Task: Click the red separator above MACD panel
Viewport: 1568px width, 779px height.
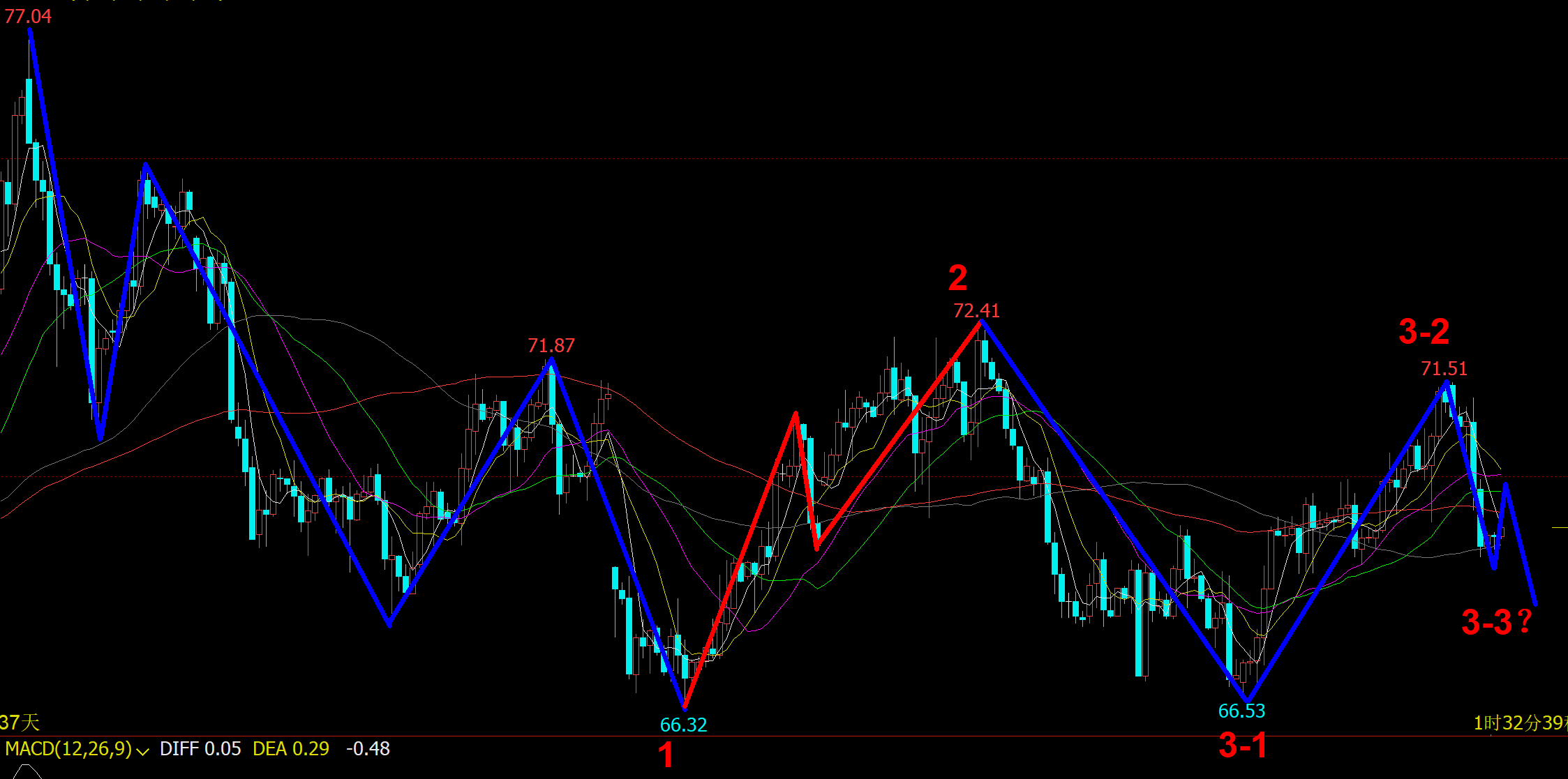Action: (x=784, y=736)
